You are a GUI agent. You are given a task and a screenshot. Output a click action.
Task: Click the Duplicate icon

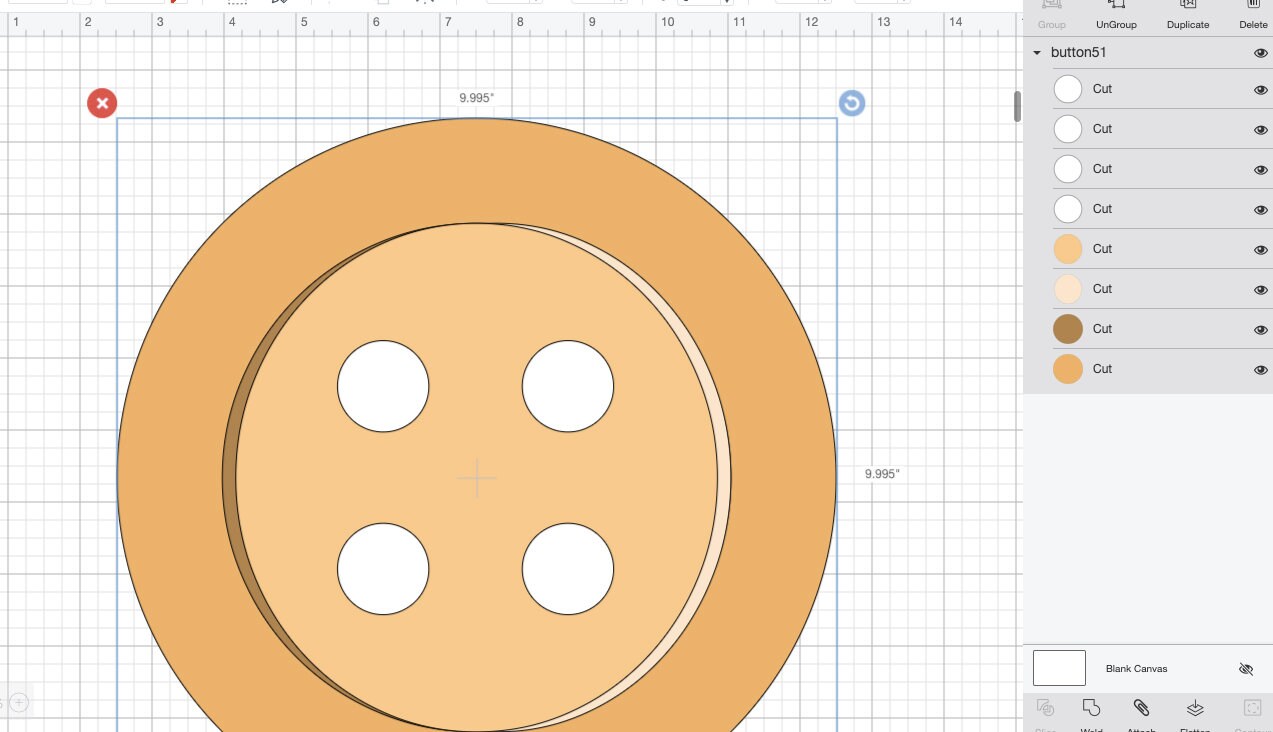click(1187, 10)
